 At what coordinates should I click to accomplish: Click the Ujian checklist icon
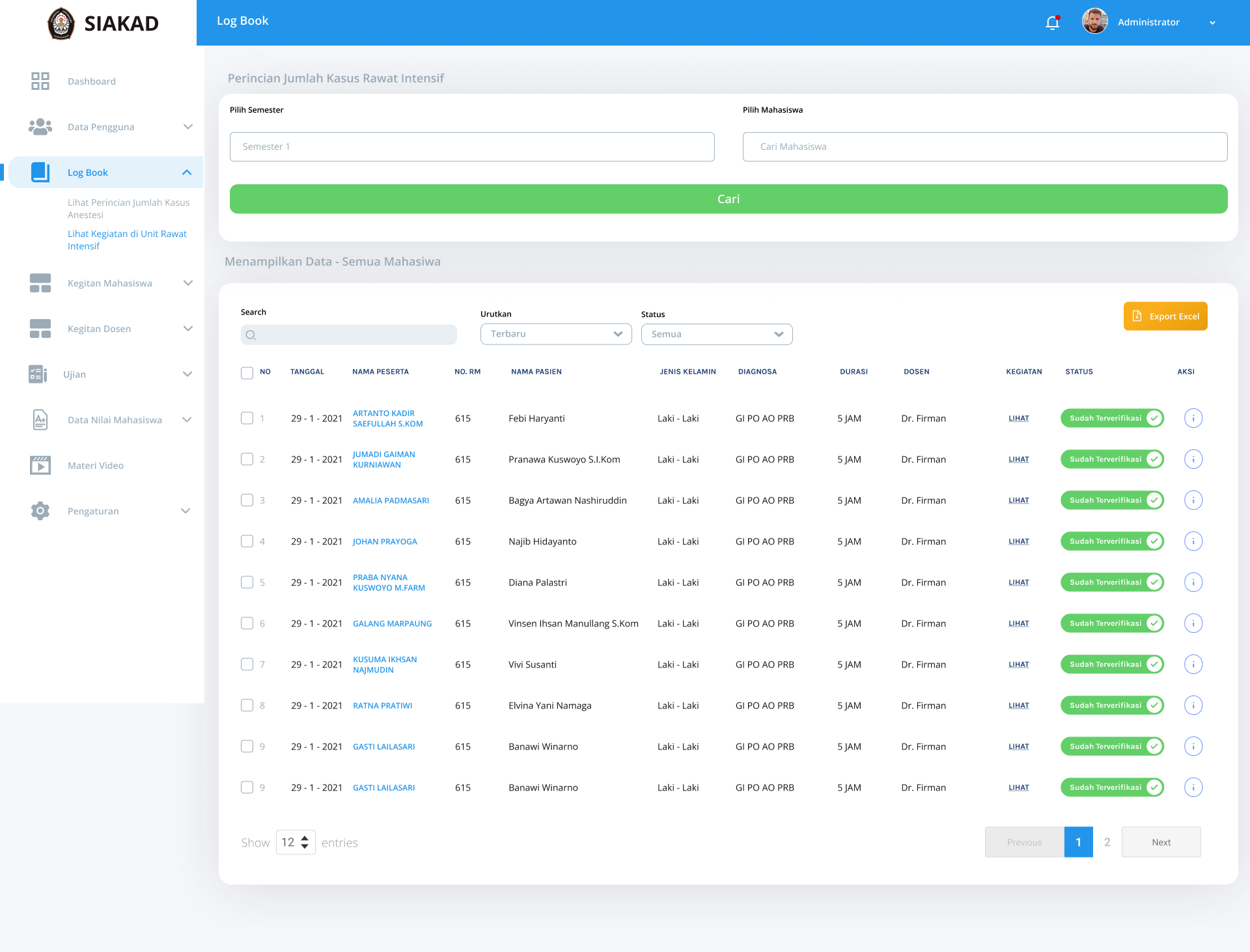[38, 374]
